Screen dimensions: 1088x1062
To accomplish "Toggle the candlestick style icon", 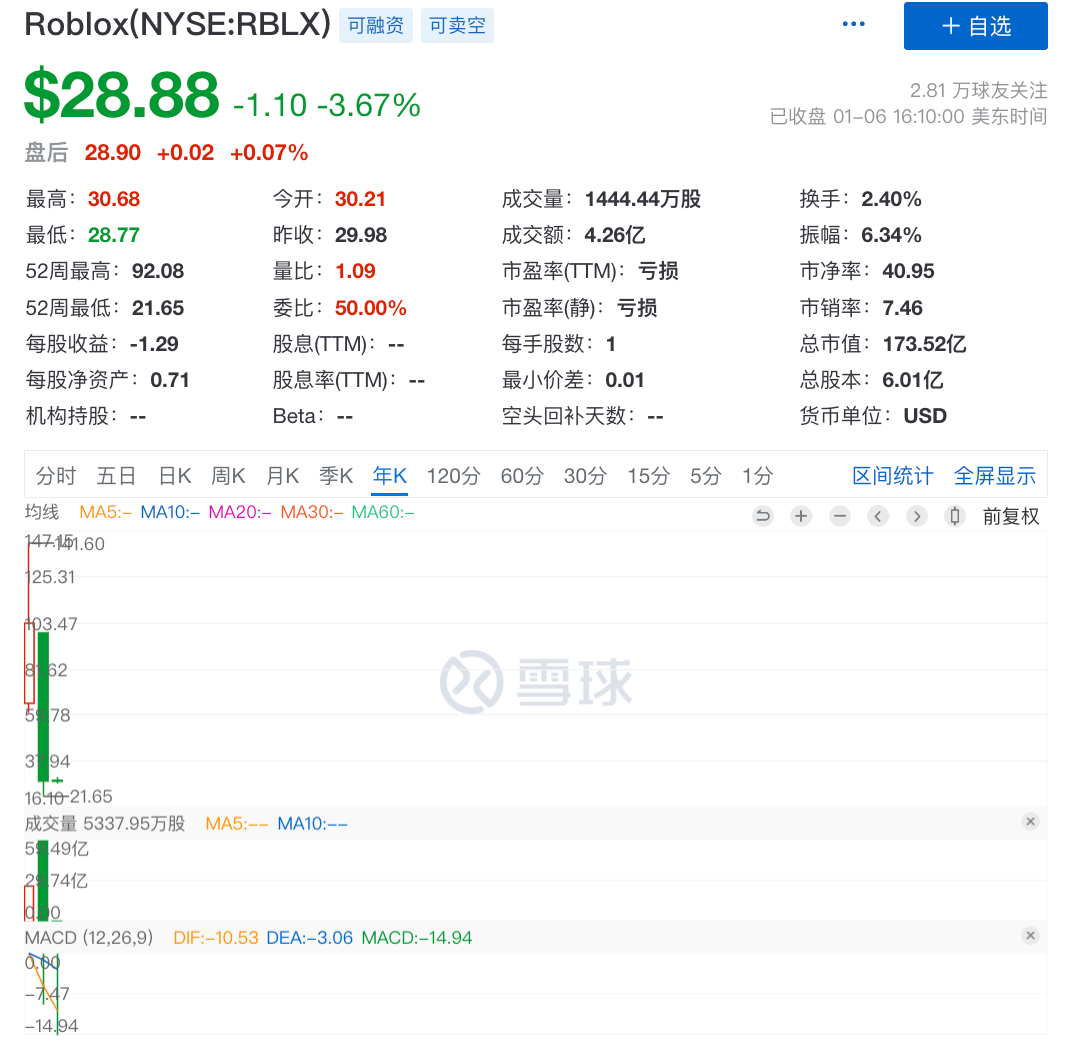I will coord(955,516).
